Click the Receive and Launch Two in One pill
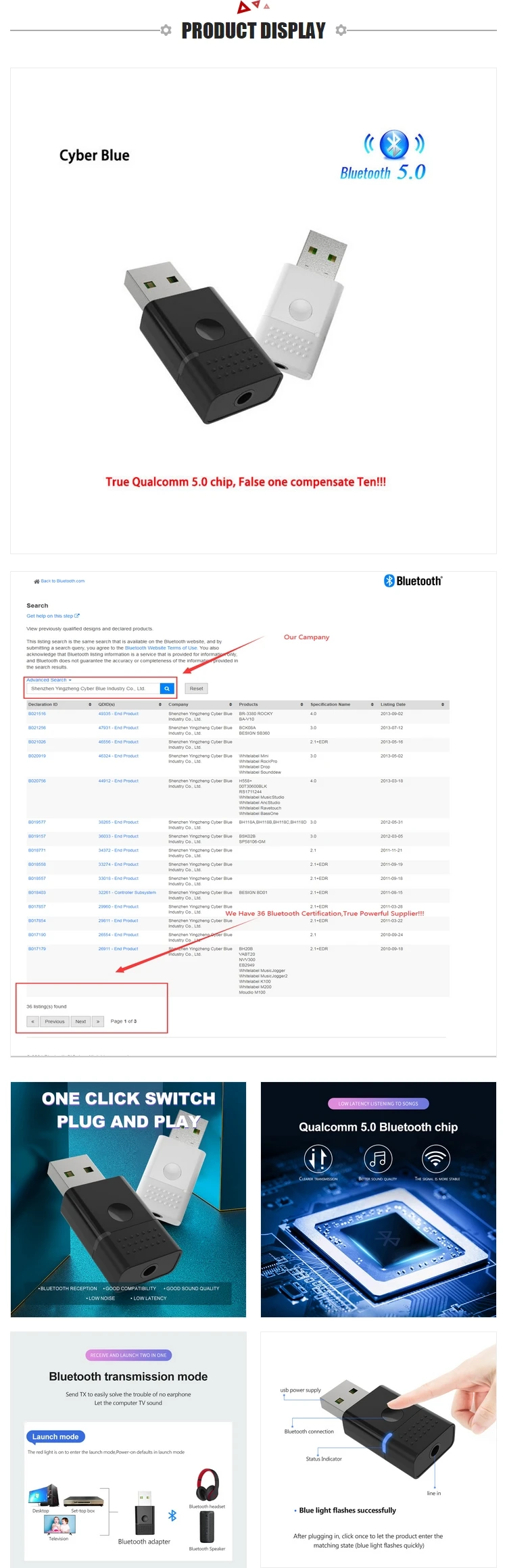This screenshot has width=507, height=1568. [128, 1355]
